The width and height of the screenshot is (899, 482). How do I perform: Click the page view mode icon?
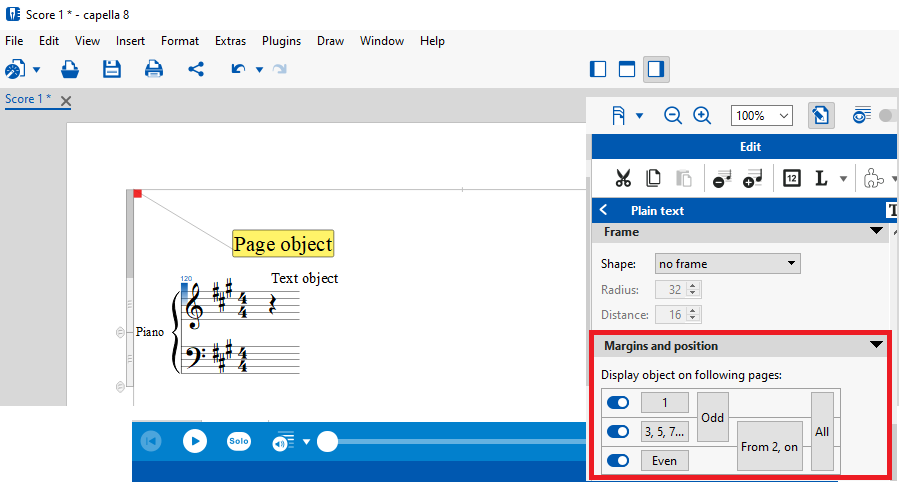click(x=618, y=116)
